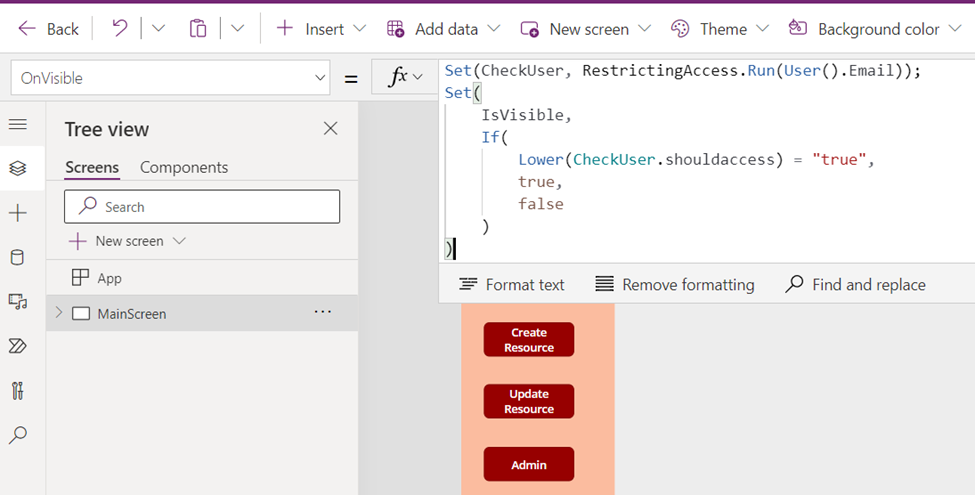Image resolution: width=975 pixels, height=495 pixels.
Task: Click the Create Resource button
Action: [x=529, y=340]
